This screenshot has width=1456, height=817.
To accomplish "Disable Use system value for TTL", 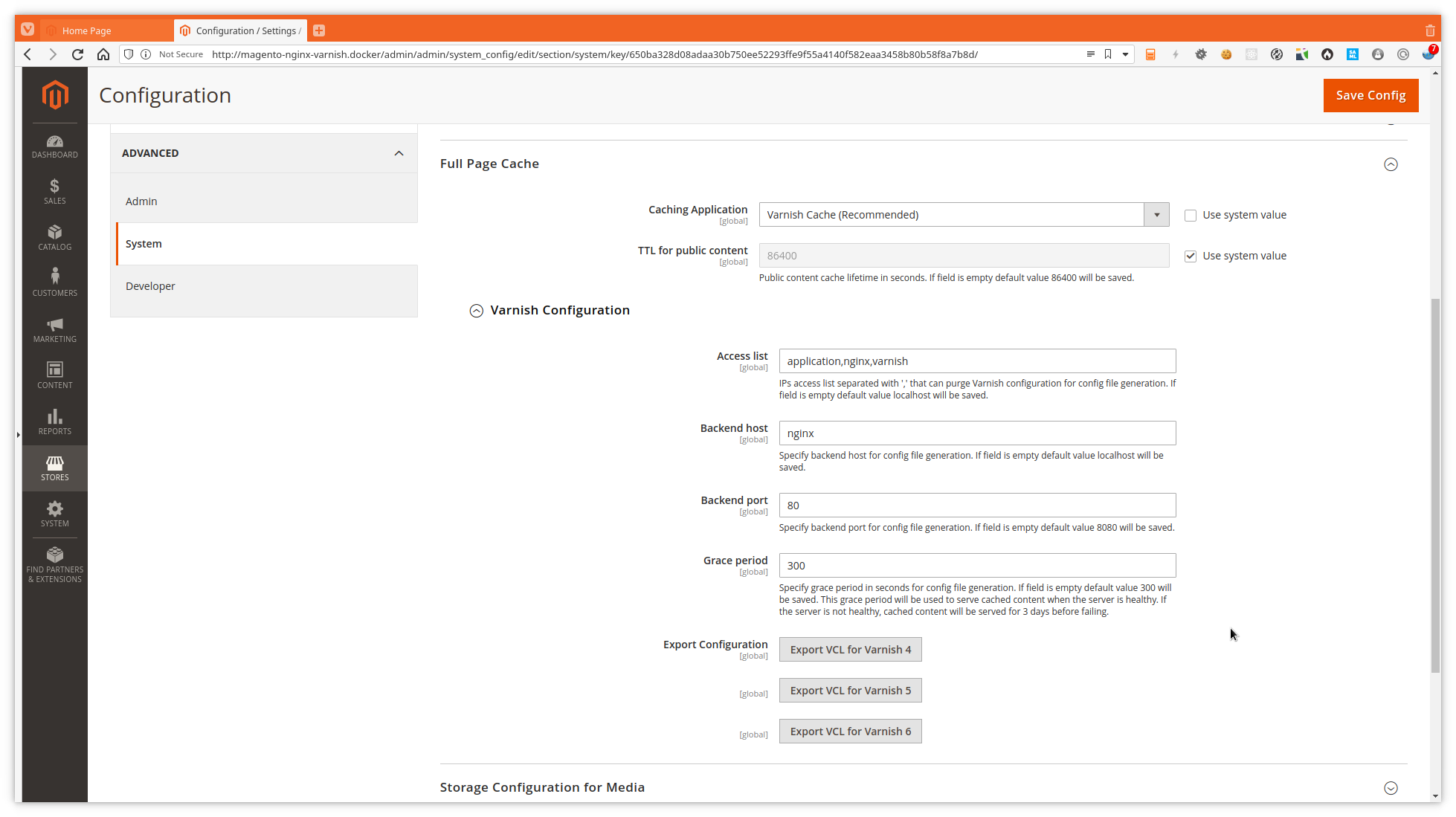I will [1190, 256].
